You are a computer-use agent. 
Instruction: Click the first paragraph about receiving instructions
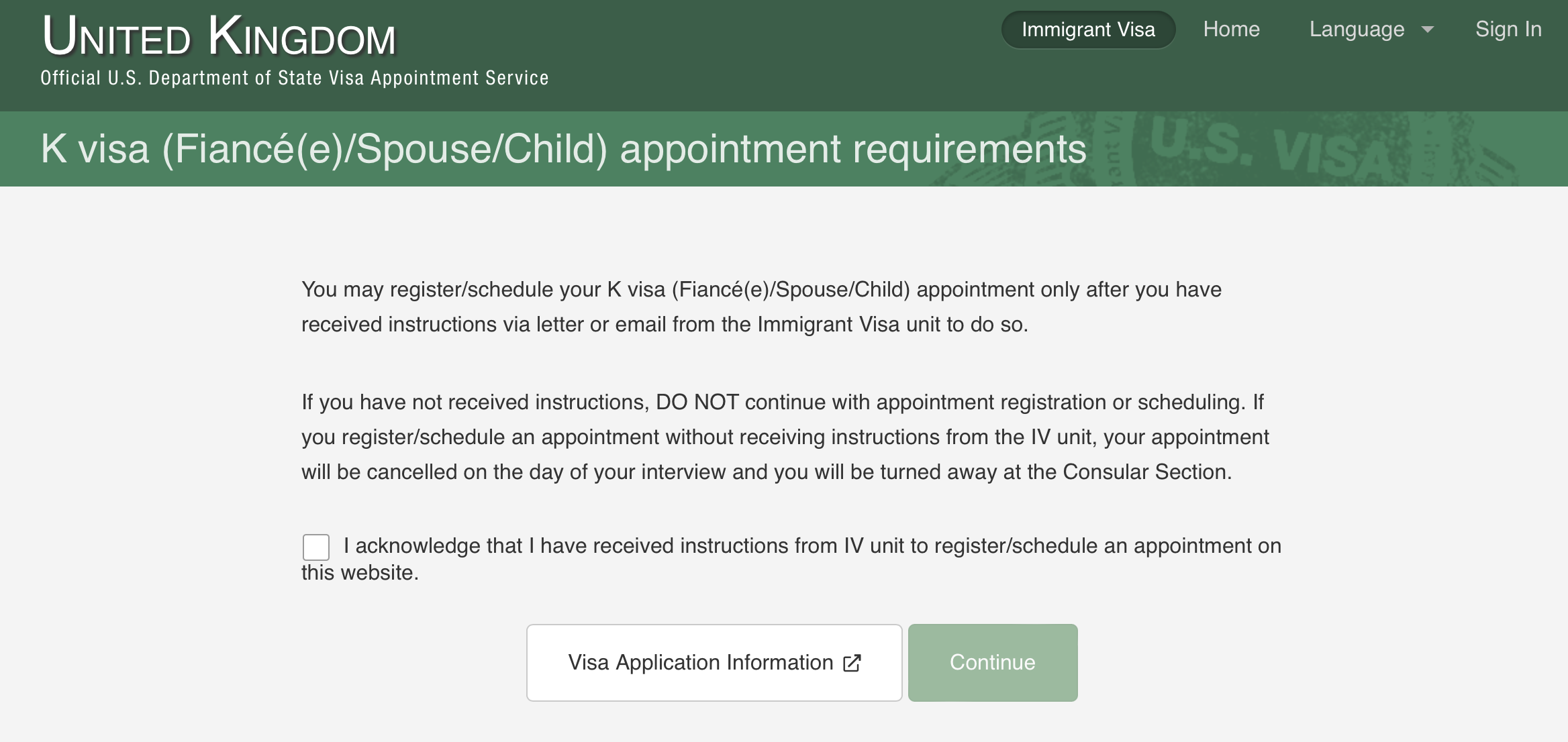coord(761,307)
